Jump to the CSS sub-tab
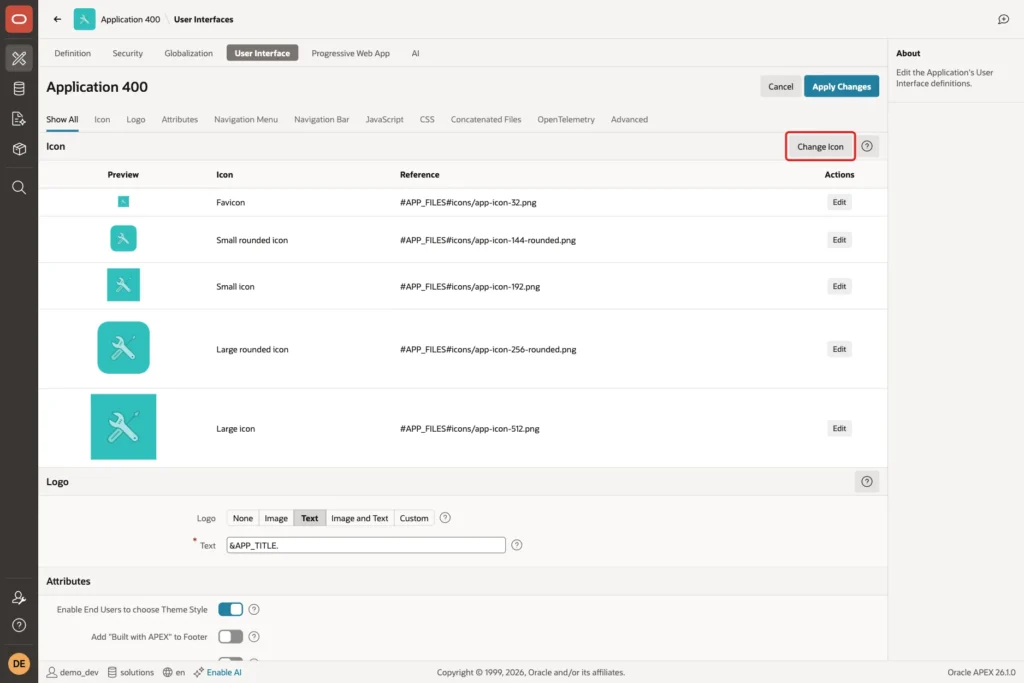 click(427, 119)
